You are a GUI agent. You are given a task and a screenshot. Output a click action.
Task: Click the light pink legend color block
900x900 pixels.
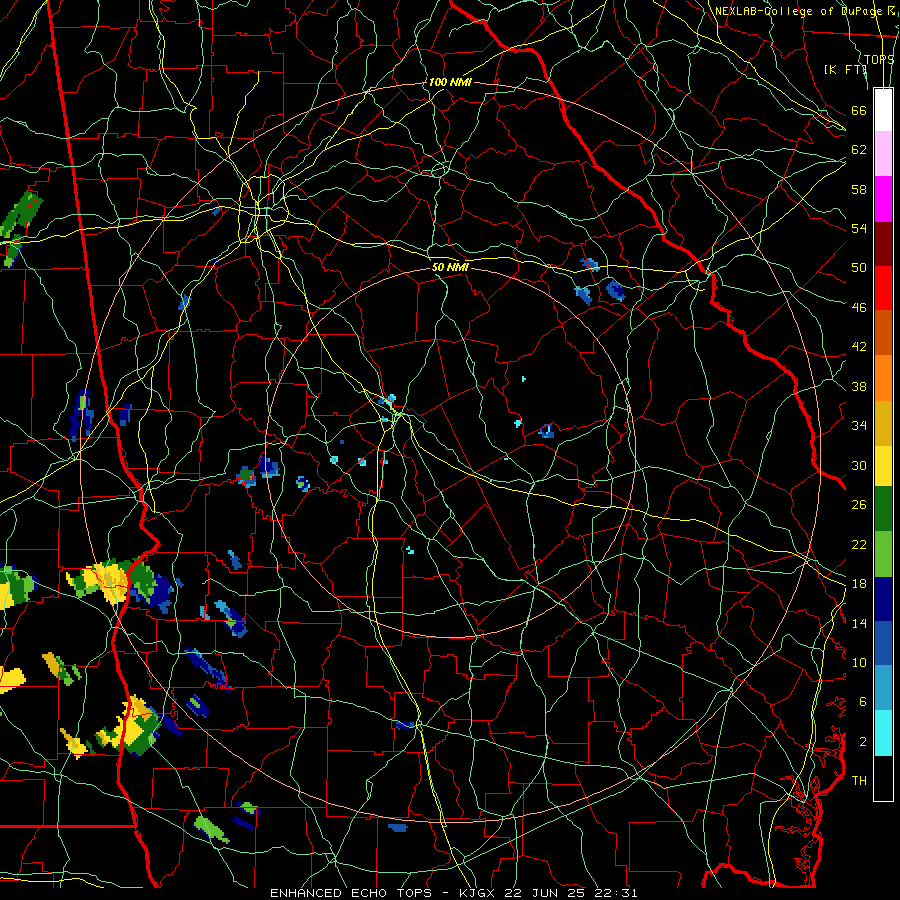[883, 154]
